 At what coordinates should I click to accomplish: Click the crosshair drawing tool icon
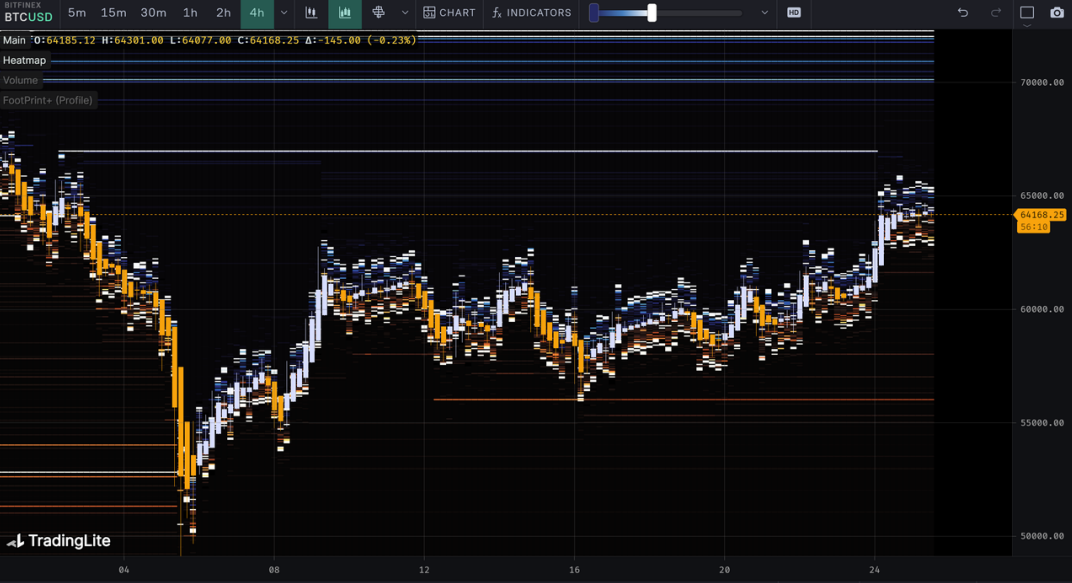379,13
